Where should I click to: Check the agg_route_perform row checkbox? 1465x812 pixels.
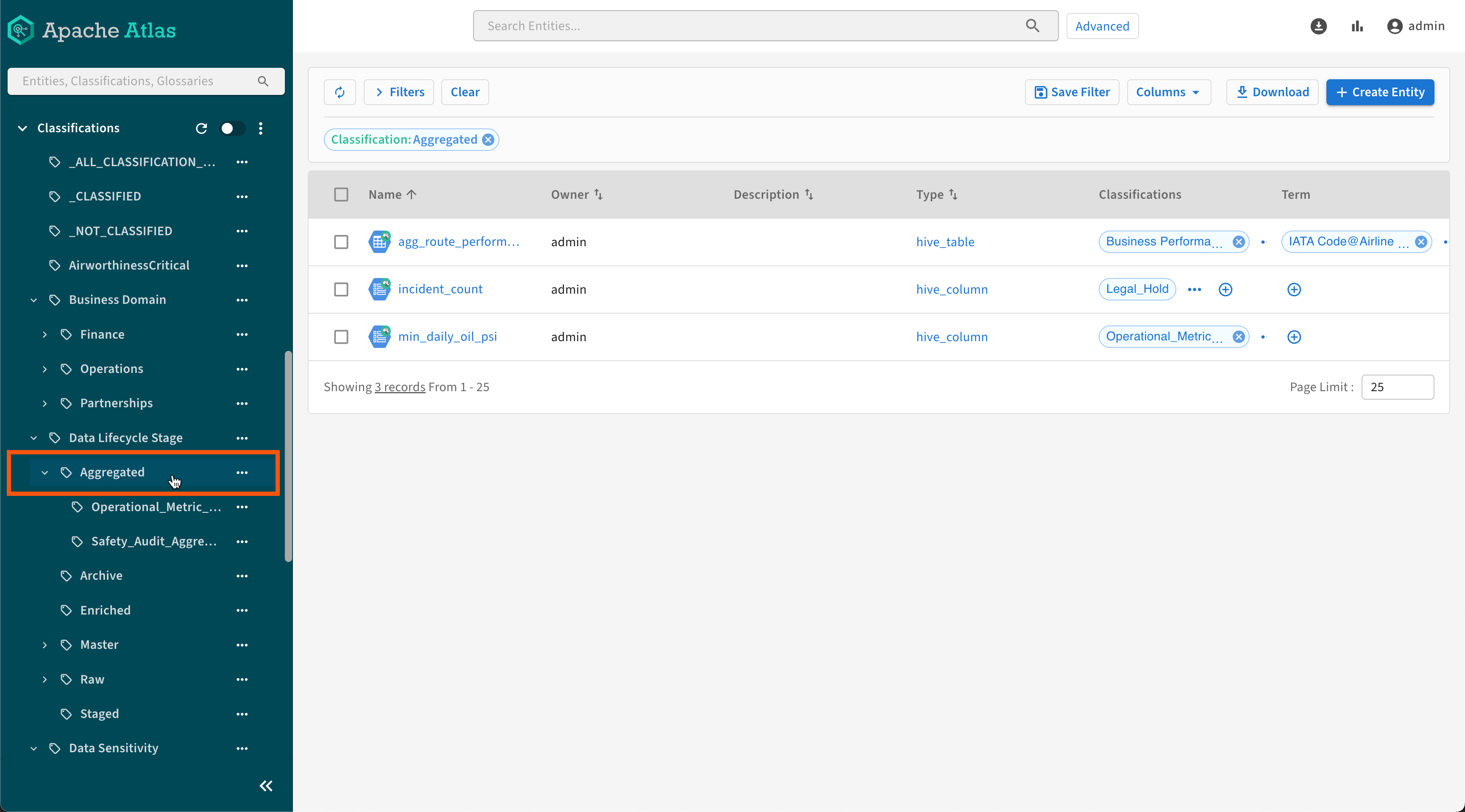(341, 242)
